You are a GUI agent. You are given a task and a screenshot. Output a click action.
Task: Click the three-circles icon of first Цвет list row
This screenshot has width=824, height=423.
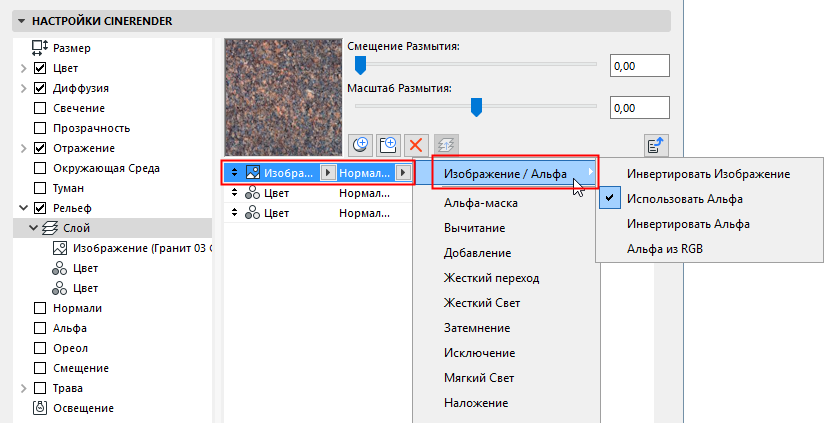point(252,193)
